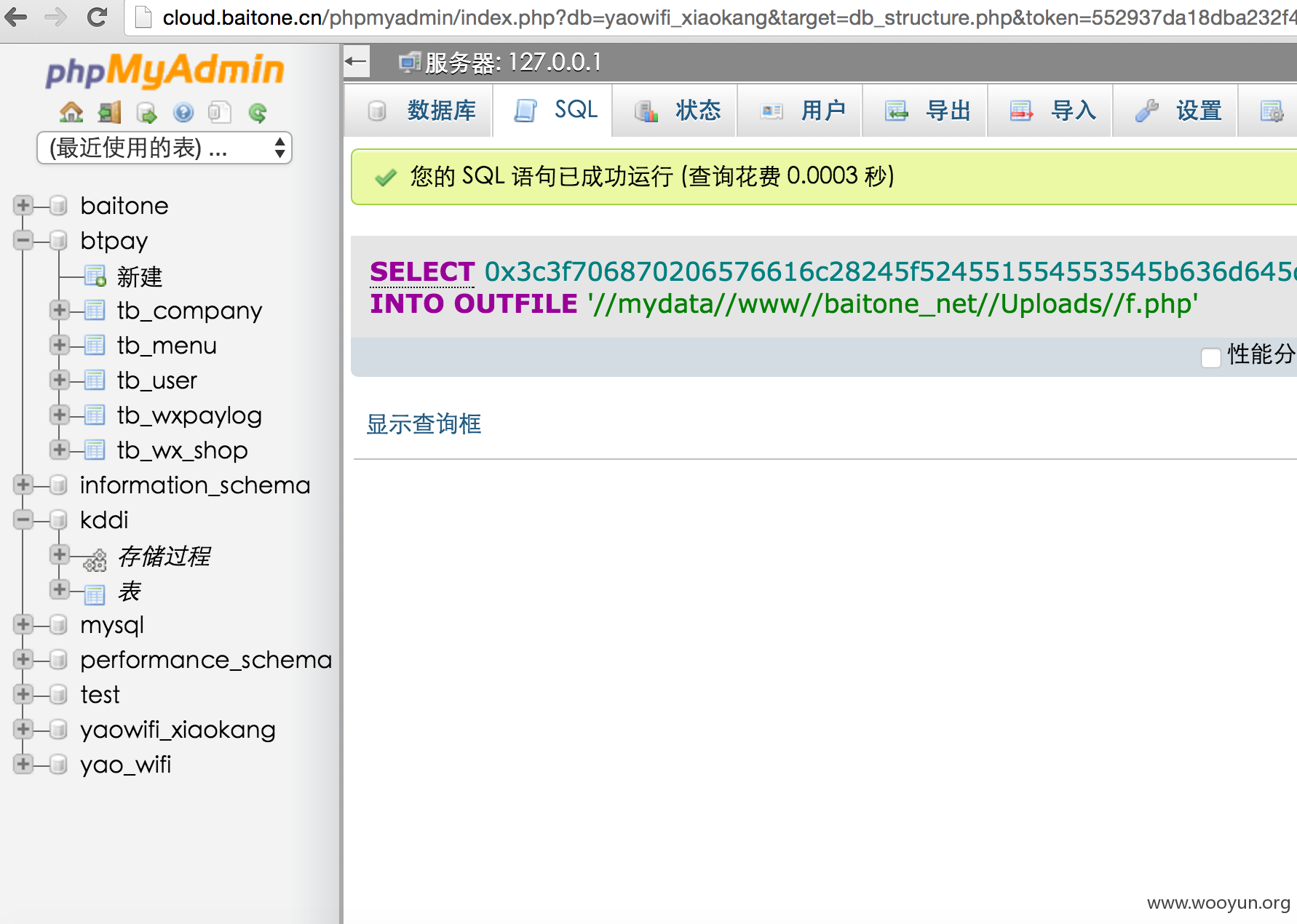Open phpMyAdmin documentation help icon

point(183,112)
